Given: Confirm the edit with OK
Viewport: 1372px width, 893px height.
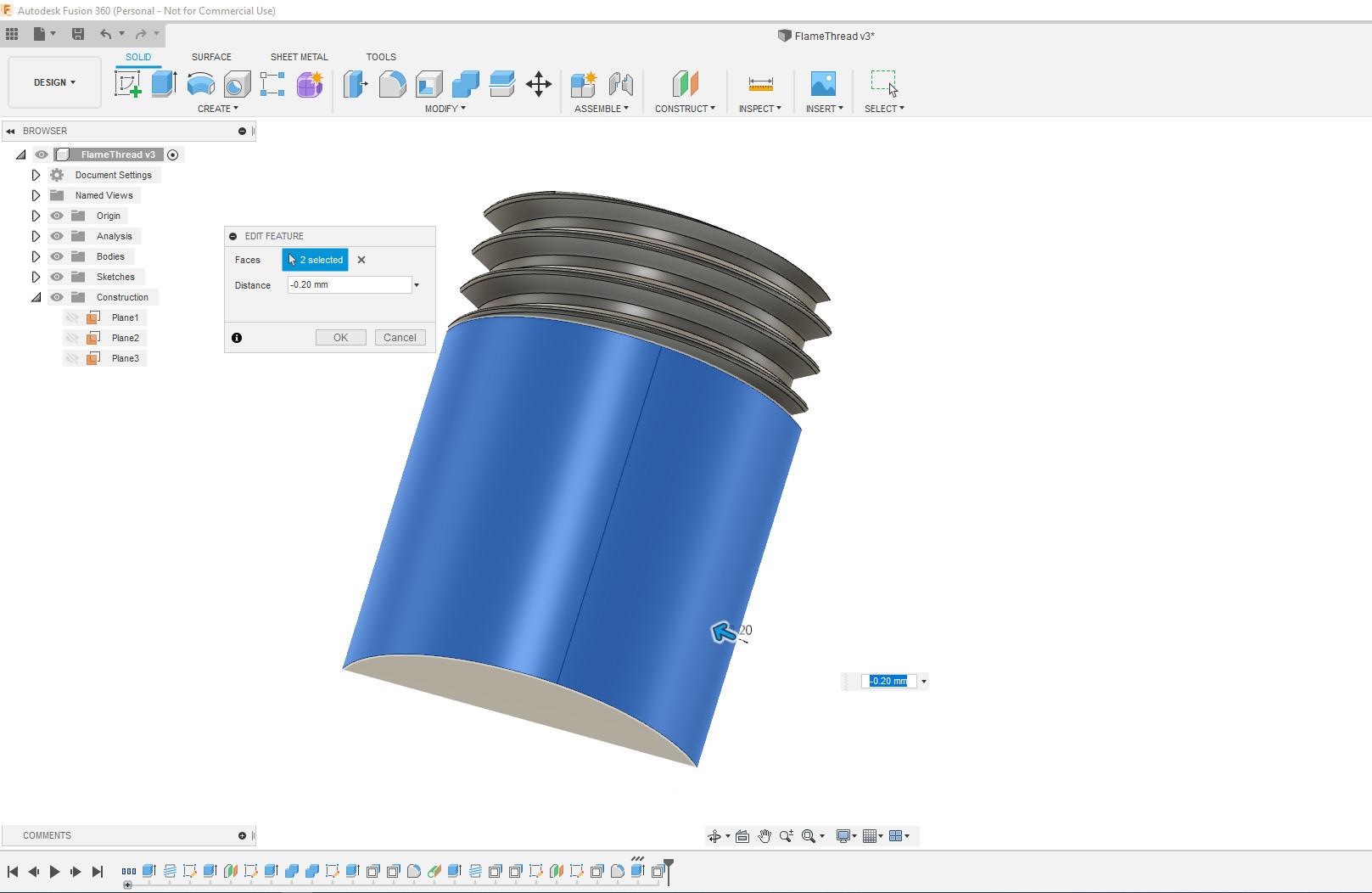Looking at the screenshot, I should tap(340, 338).
